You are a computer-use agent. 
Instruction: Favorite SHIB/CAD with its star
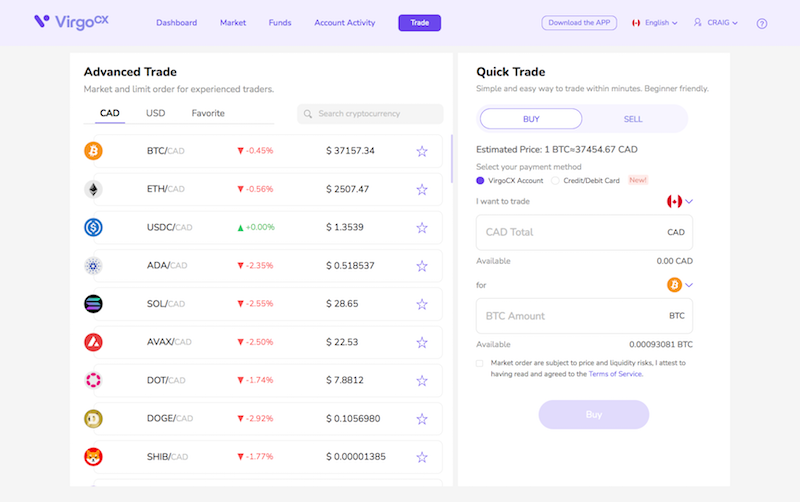coord(422,457)
